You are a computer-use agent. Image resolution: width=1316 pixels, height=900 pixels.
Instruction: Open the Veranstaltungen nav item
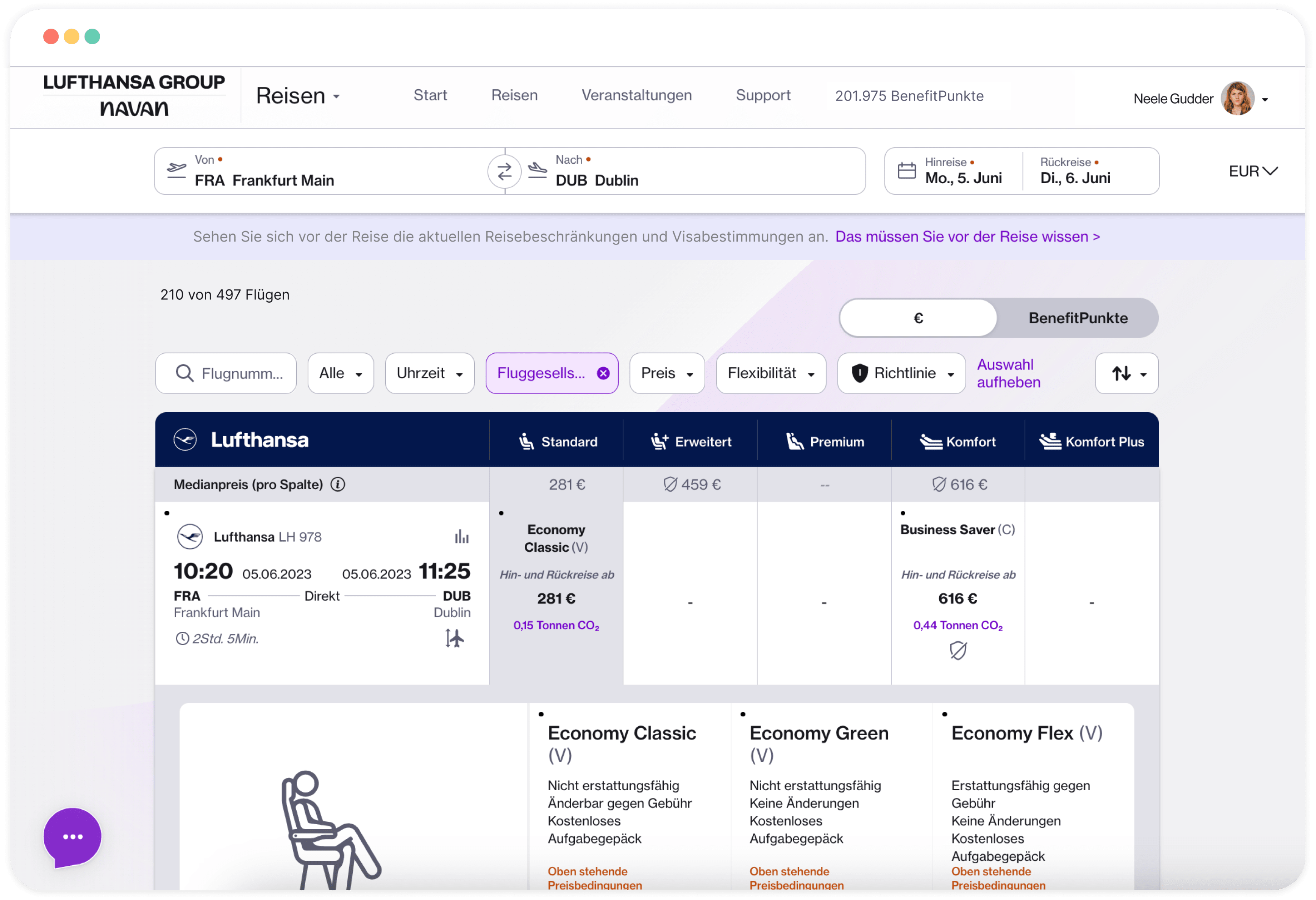tap(637, 95)
